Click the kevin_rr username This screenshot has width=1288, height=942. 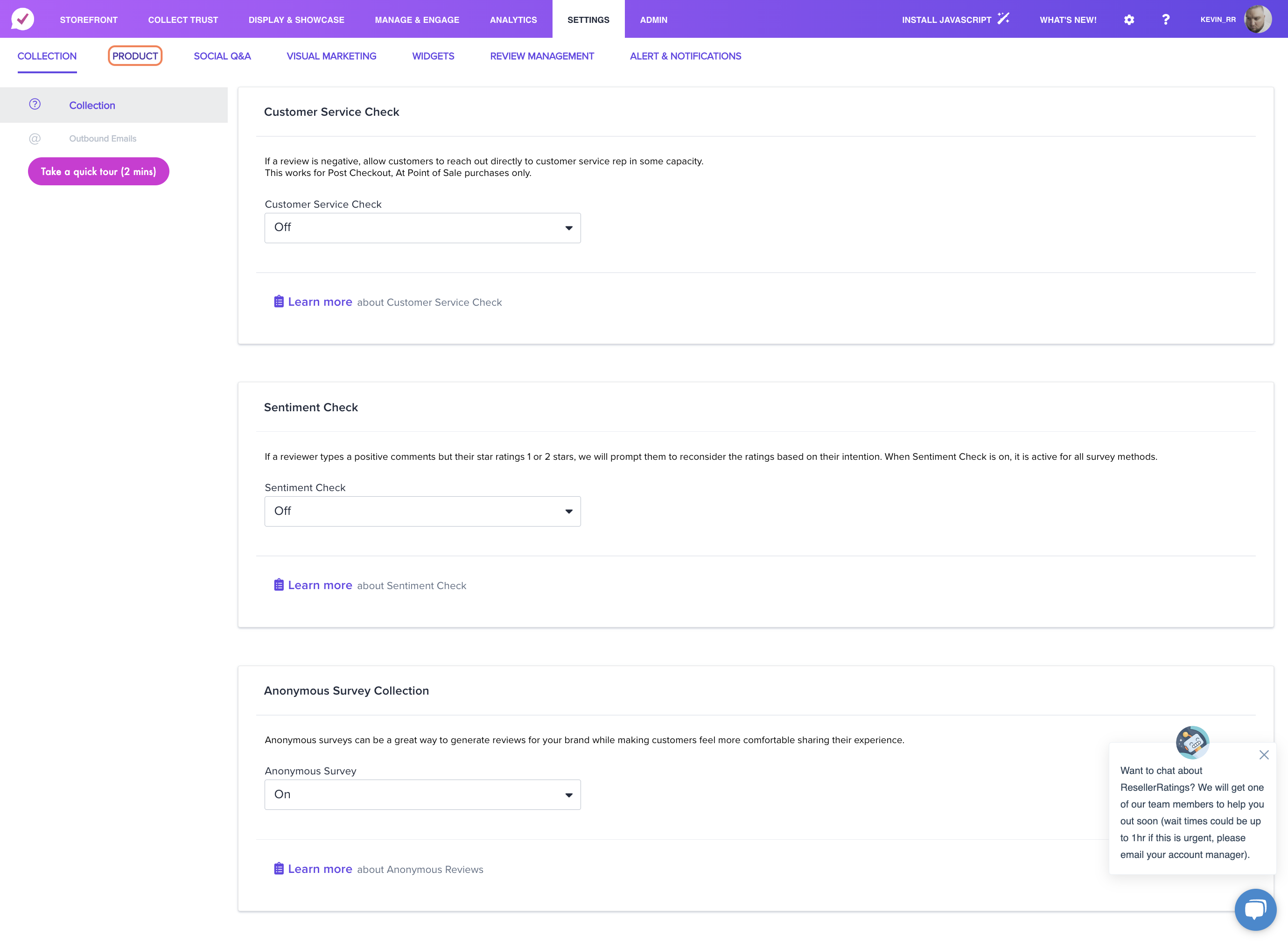pyautogui.click(x=1218, y=20)
